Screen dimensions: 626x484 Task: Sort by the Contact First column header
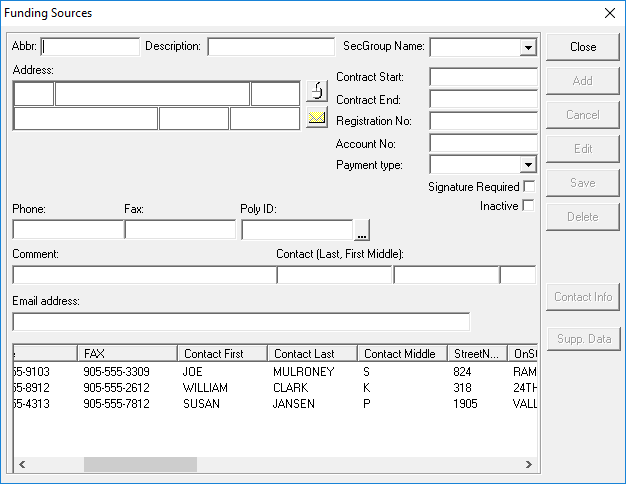[222, 354]
